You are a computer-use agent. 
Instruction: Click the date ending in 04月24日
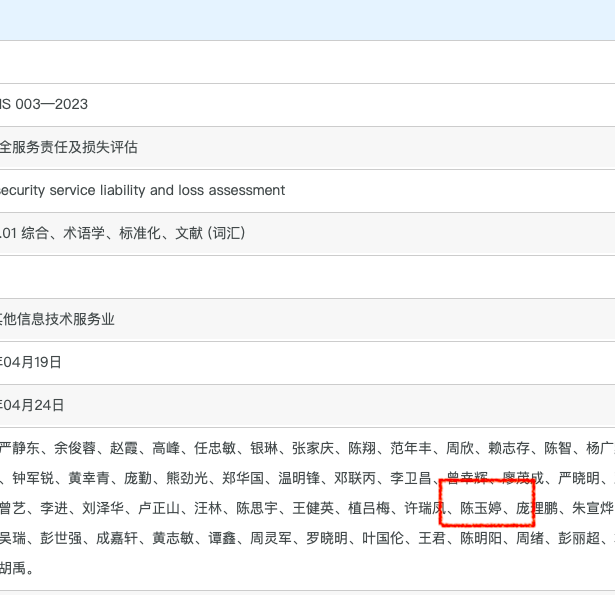click(32, 405)
